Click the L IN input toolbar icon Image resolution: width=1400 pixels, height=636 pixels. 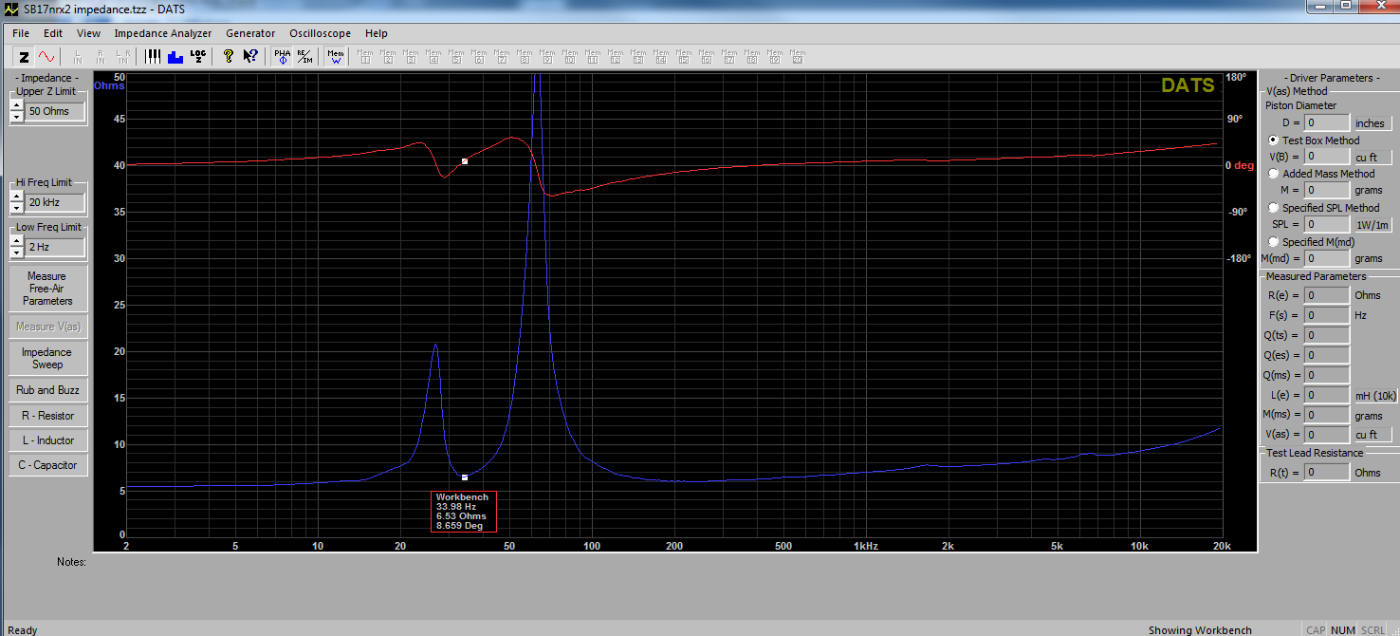pyautogui.click(x=77, y=57)
